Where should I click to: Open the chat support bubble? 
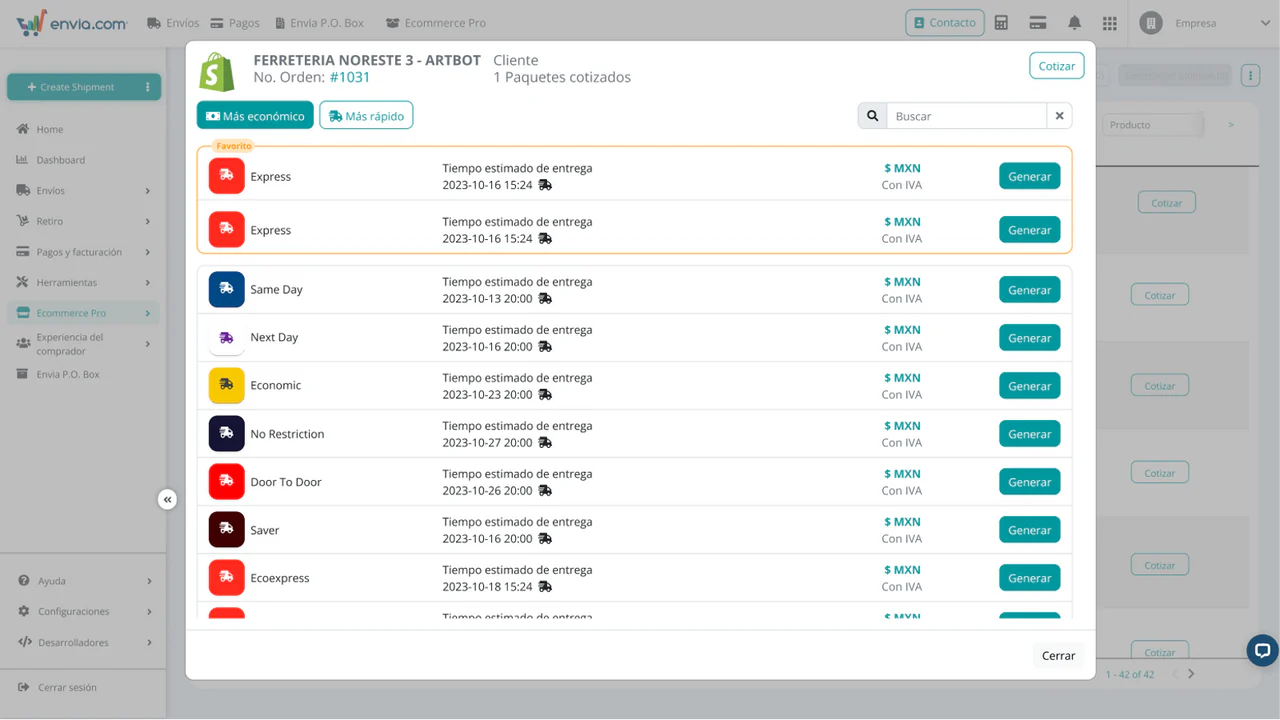pos(1262,650)
